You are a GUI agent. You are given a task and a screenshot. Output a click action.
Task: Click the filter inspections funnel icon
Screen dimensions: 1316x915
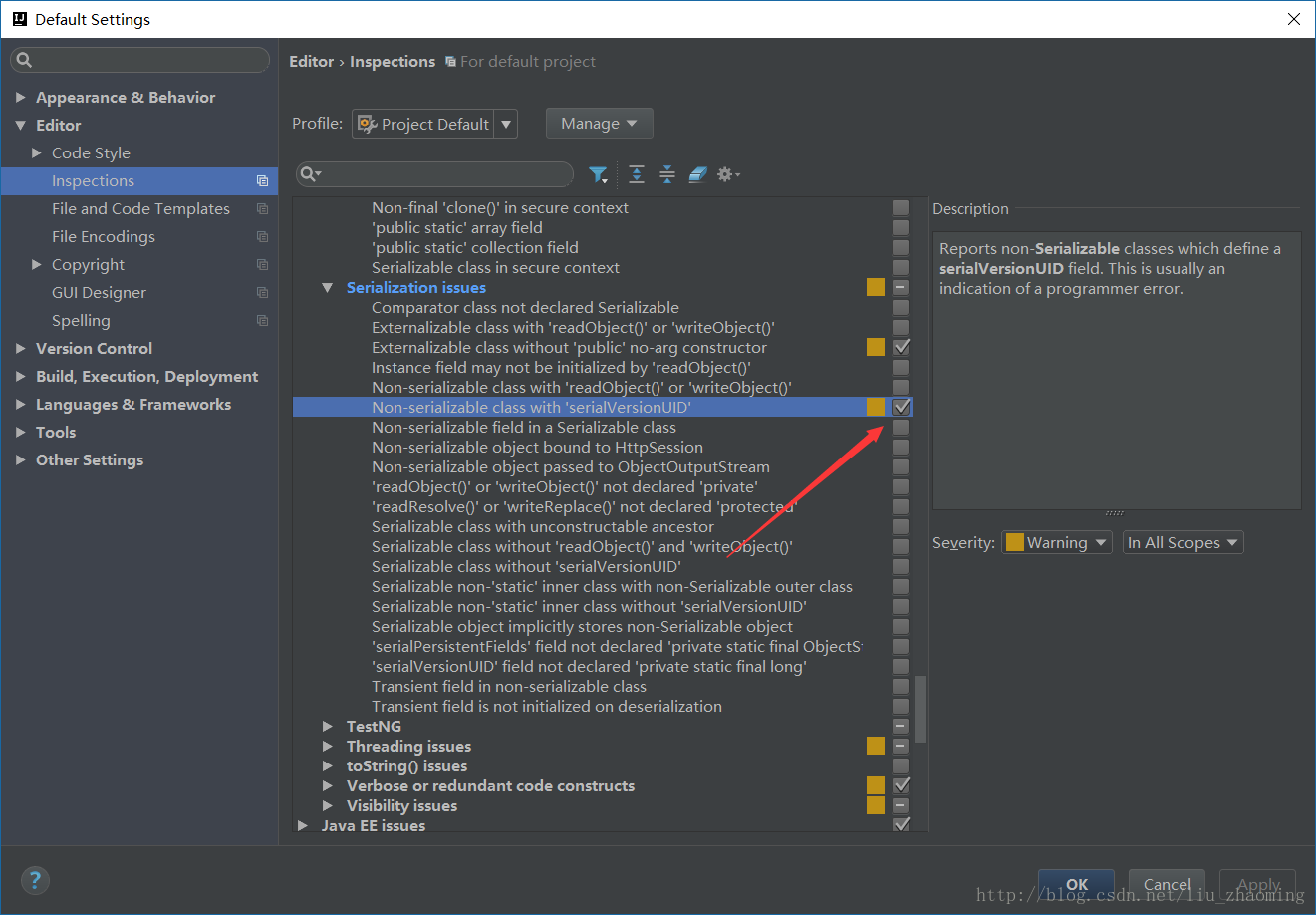(x=598, y=174)
